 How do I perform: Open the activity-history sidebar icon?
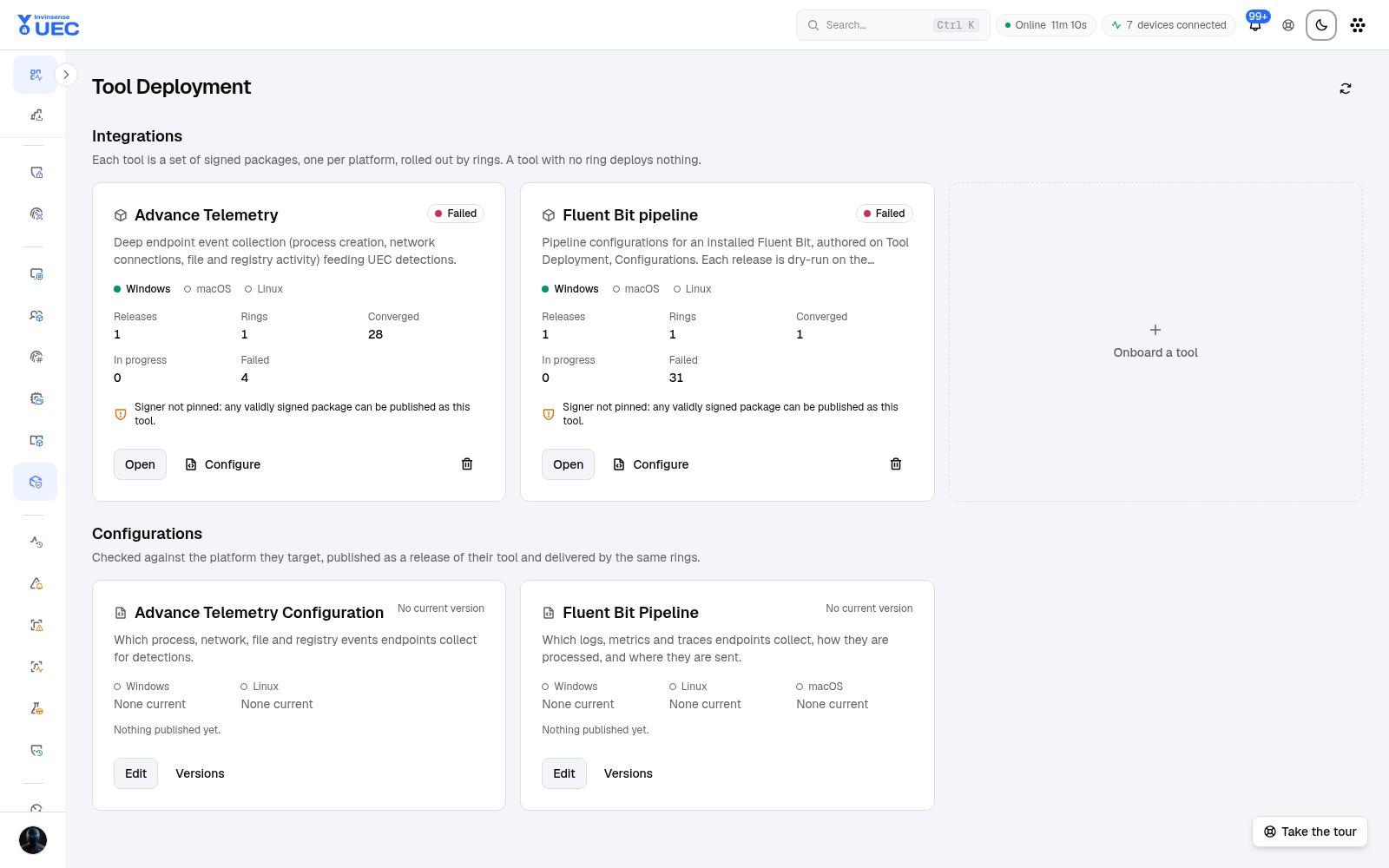click(x=36, y=542)
